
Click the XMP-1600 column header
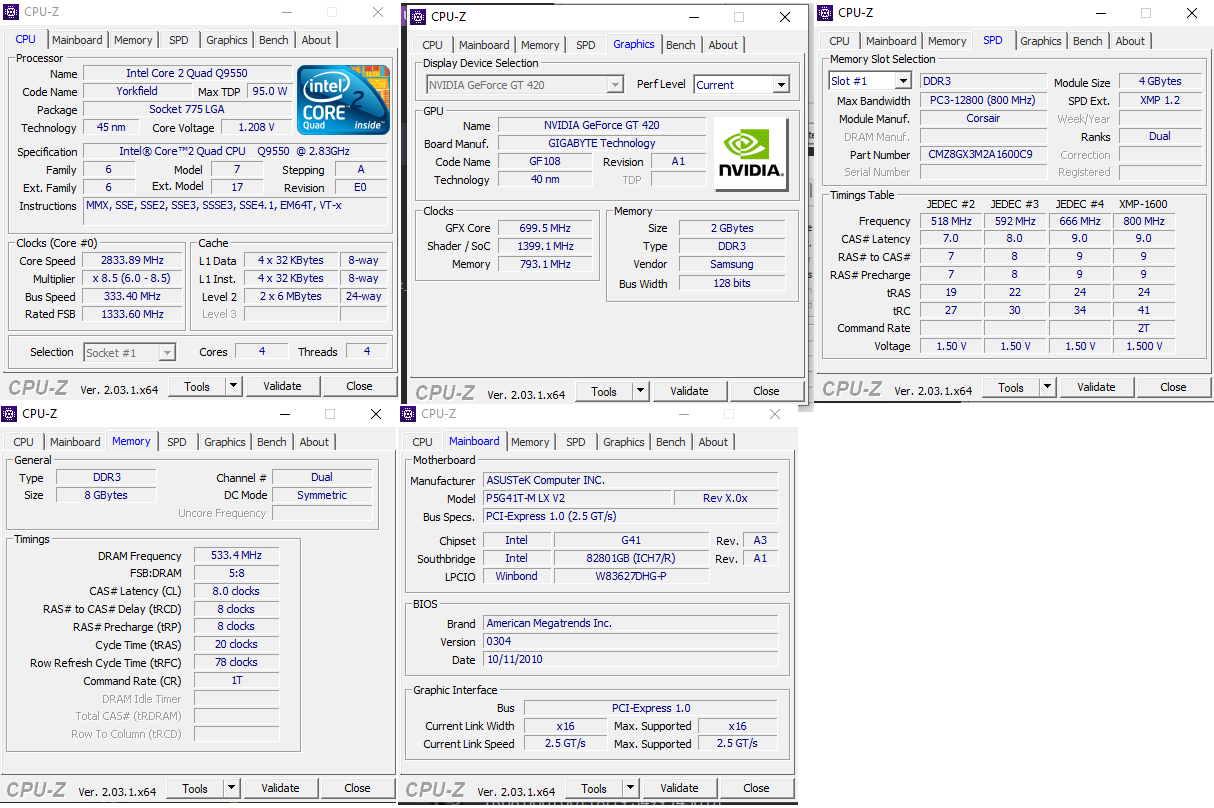click(x=1143, y=204)
